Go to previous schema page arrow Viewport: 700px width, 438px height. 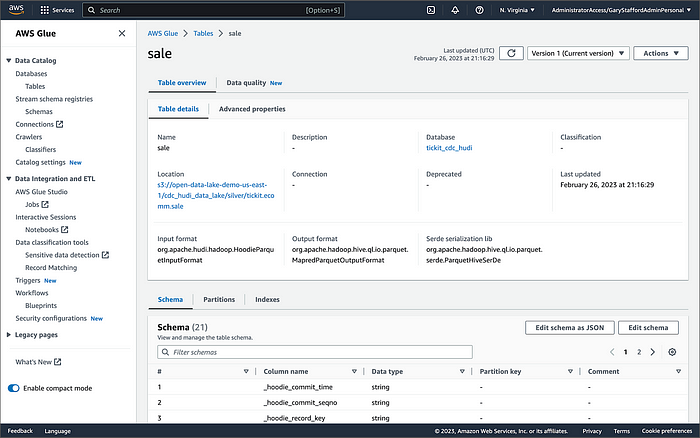[x=612, y=352]
